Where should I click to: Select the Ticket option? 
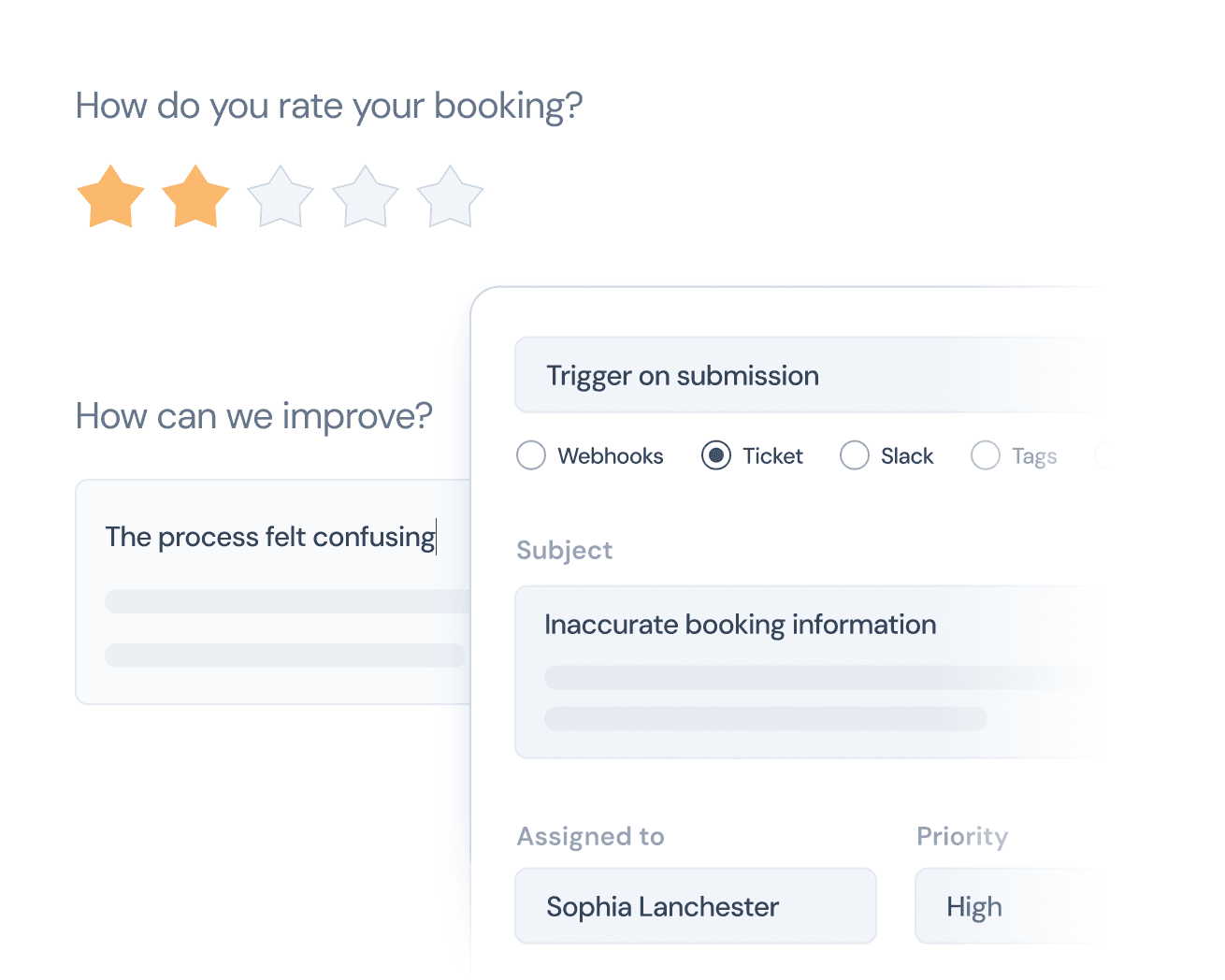coord(715,455)
